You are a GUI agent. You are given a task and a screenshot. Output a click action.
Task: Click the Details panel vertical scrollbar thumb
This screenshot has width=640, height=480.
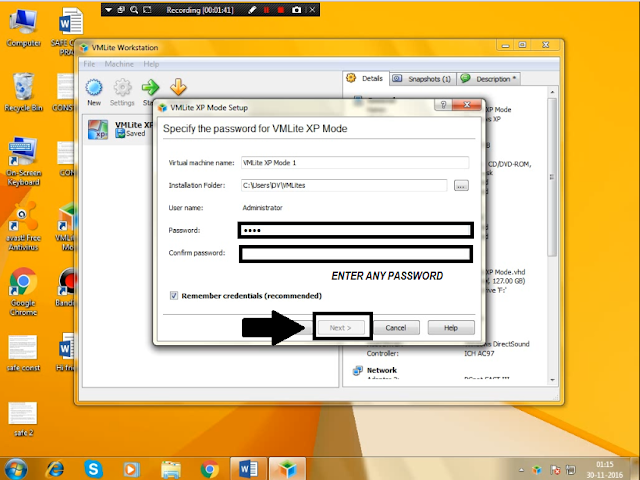tap(552, 177)
